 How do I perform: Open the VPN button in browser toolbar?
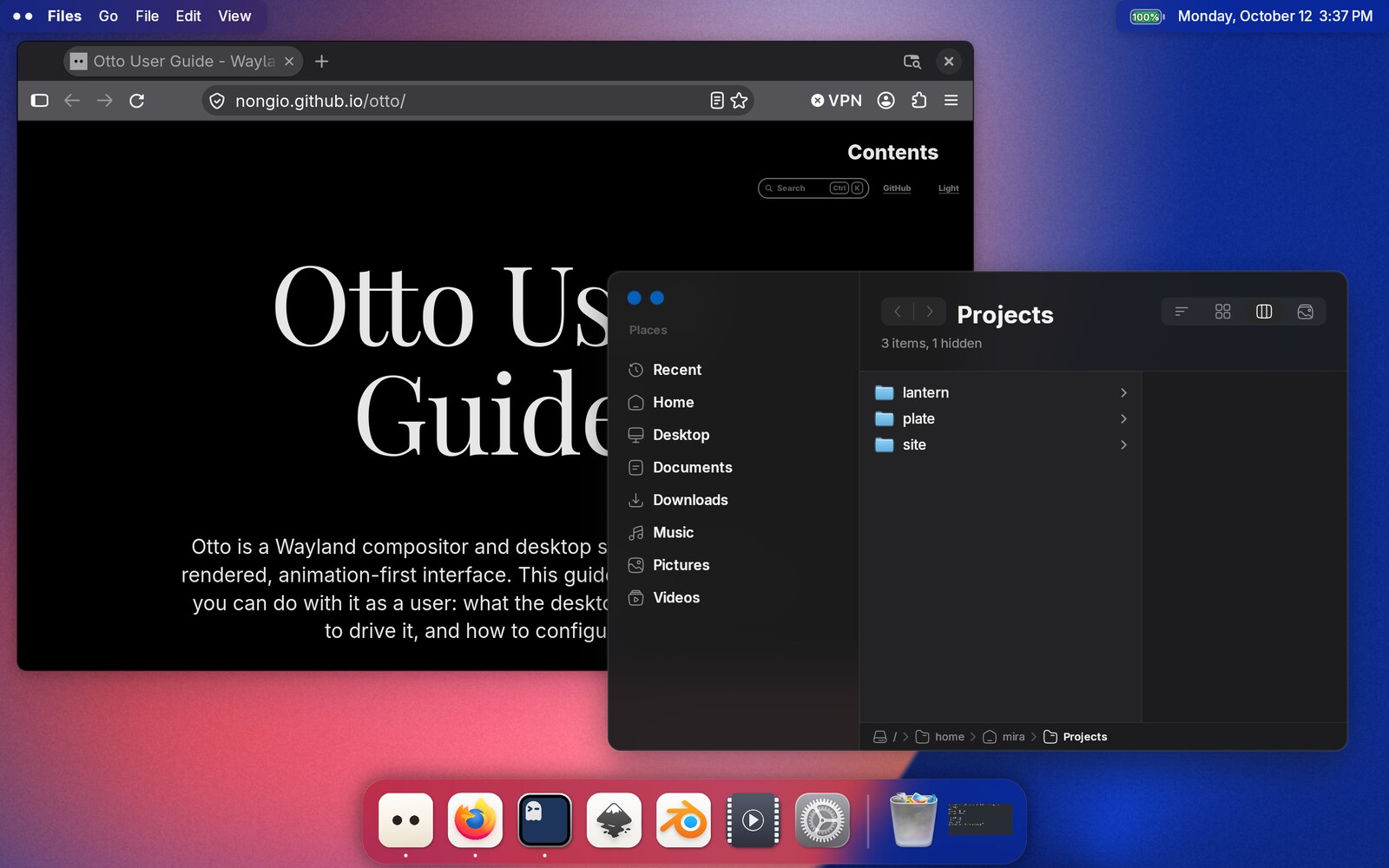(x=836, y=101)
